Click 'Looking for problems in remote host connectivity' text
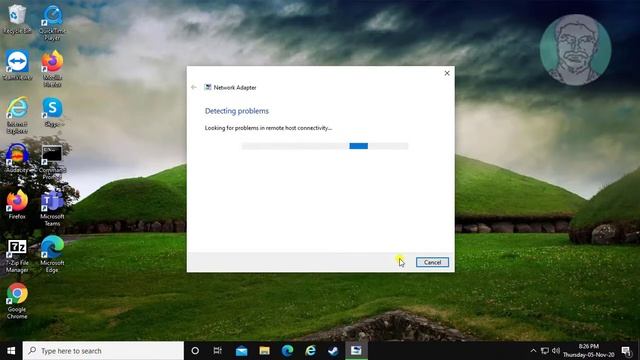The image size is (640, 360). (268, 128)
